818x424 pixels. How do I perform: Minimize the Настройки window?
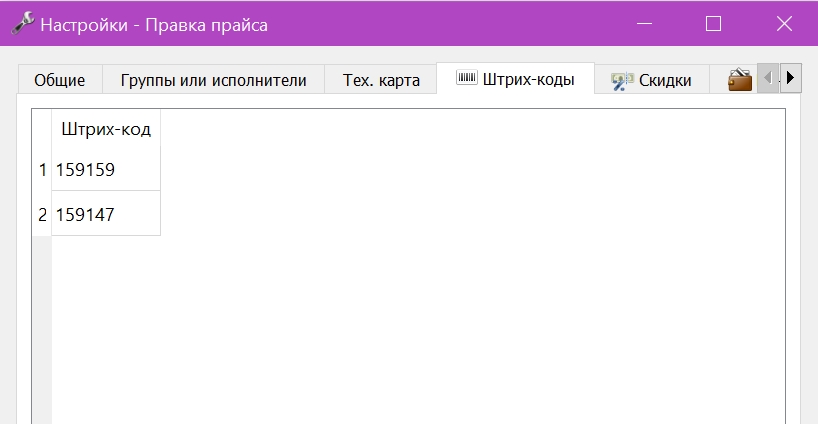pos(645,23)
